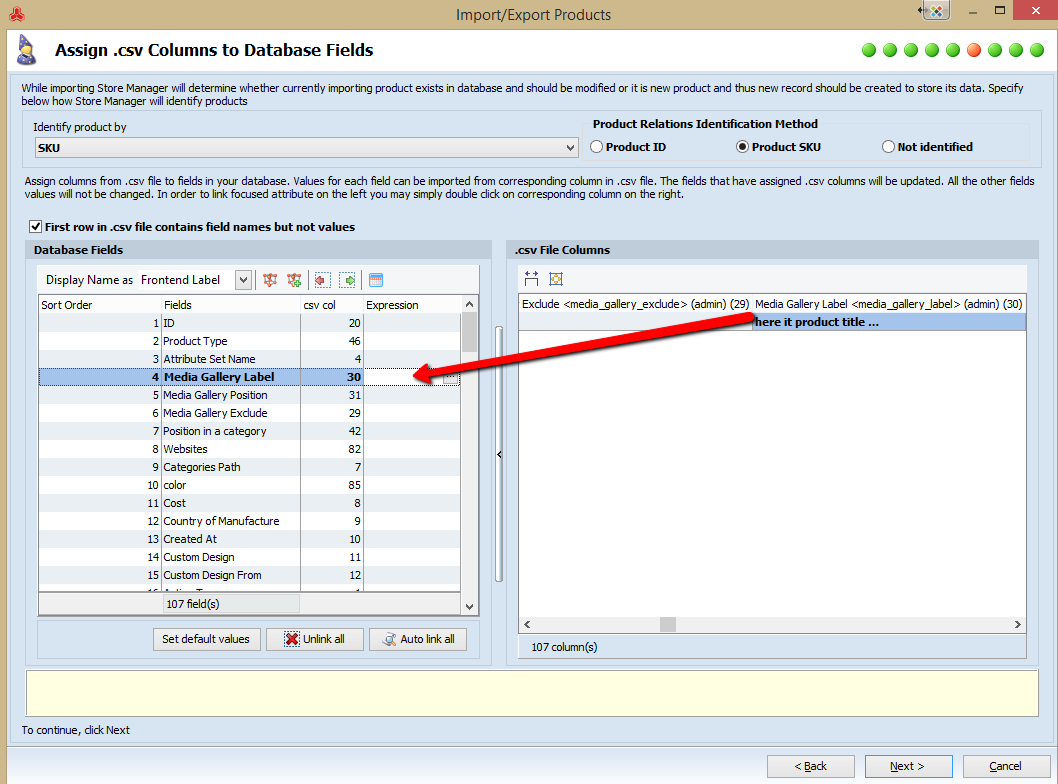Click the Unlink all button
The height and width of the screenshot is (784, 1058).
click(x=313, y=639)
